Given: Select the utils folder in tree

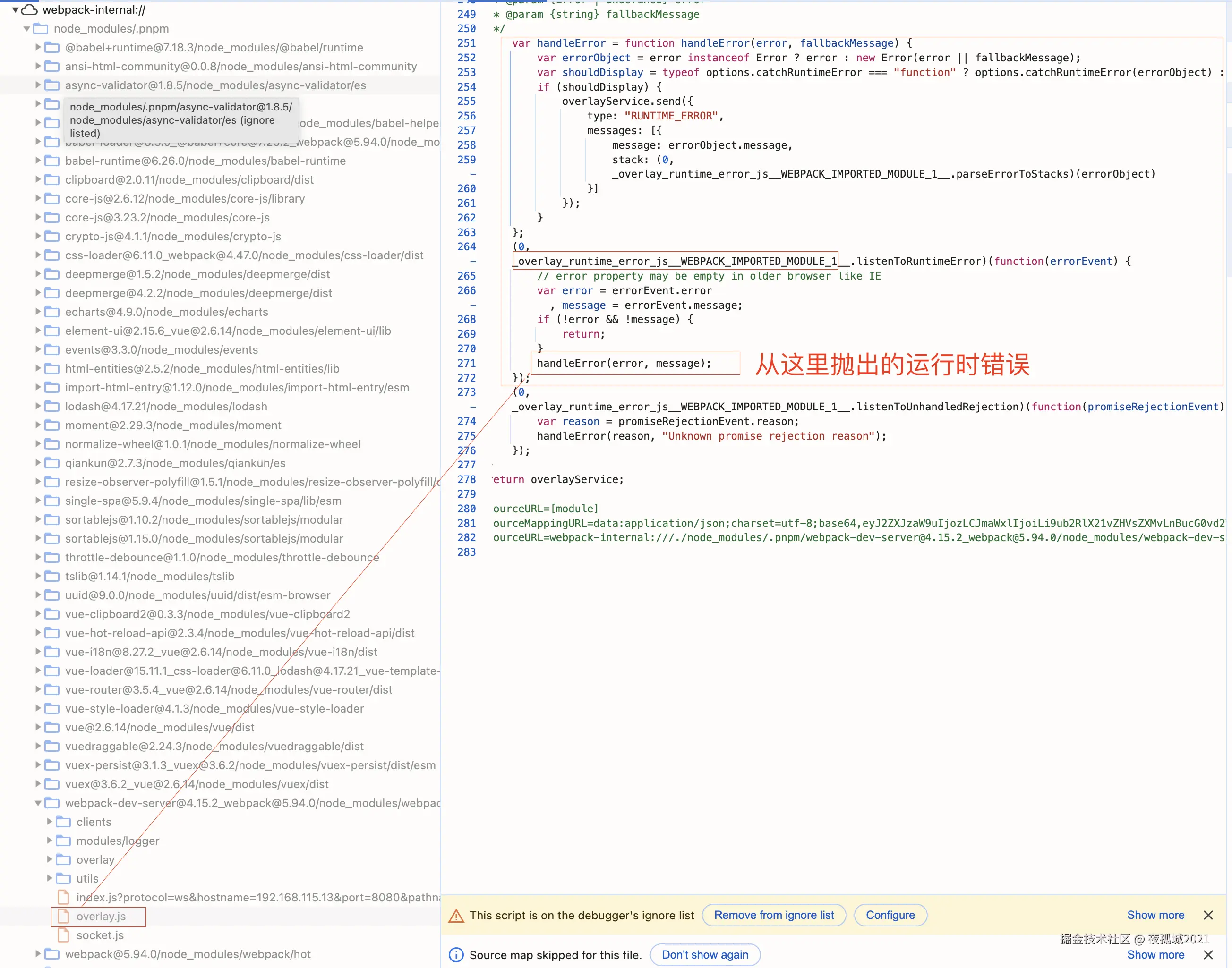Looking at the screenshot, I should tap(87, 878).
